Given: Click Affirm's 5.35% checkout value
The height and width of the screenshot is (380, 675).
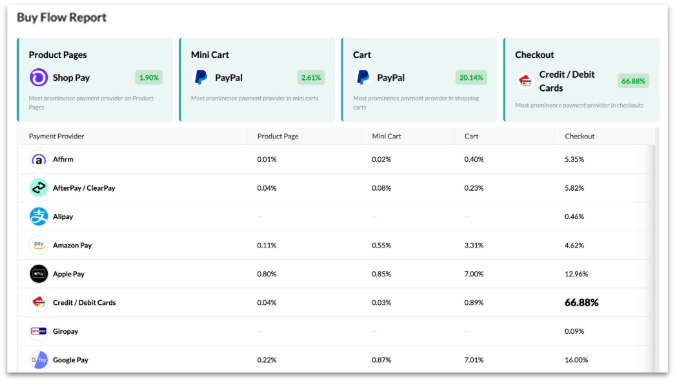Looking at the screenshot, I should click(574, 159).
